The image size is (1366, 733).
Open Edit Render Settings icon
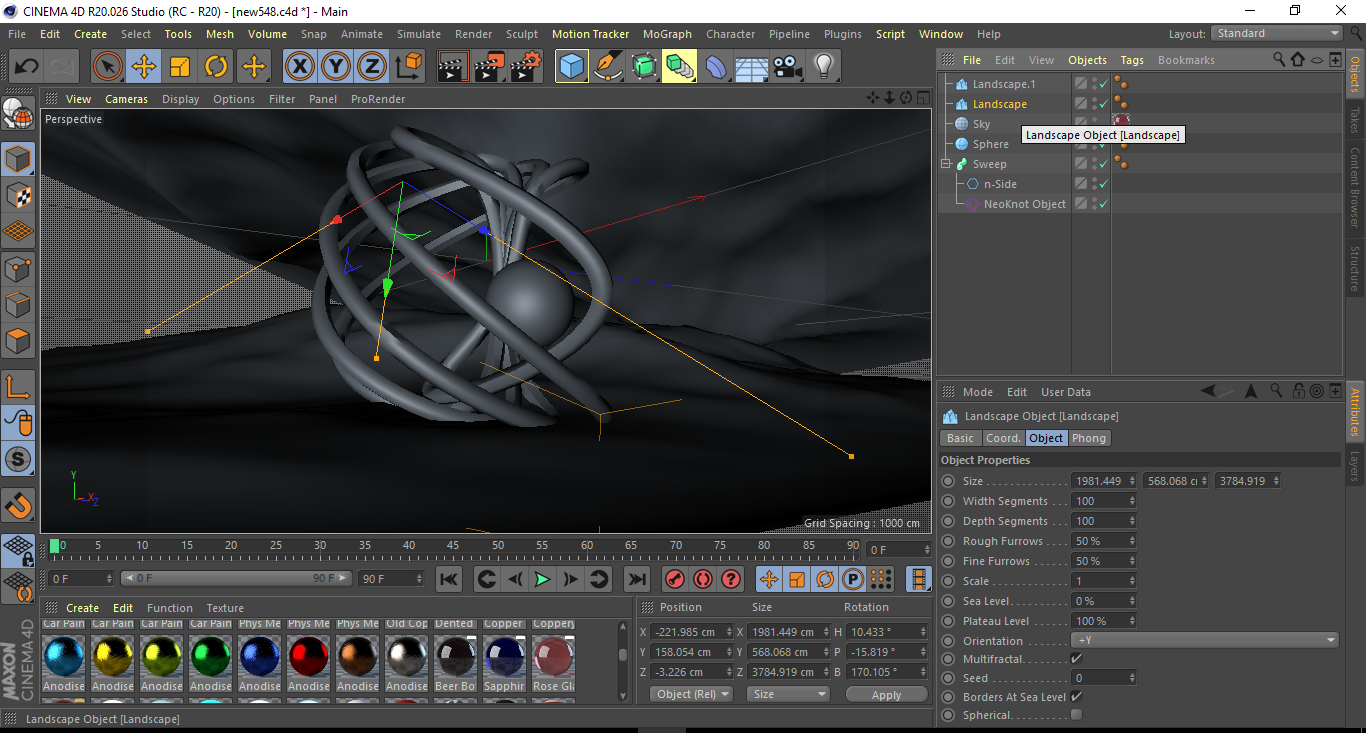[x=526, y=67]
